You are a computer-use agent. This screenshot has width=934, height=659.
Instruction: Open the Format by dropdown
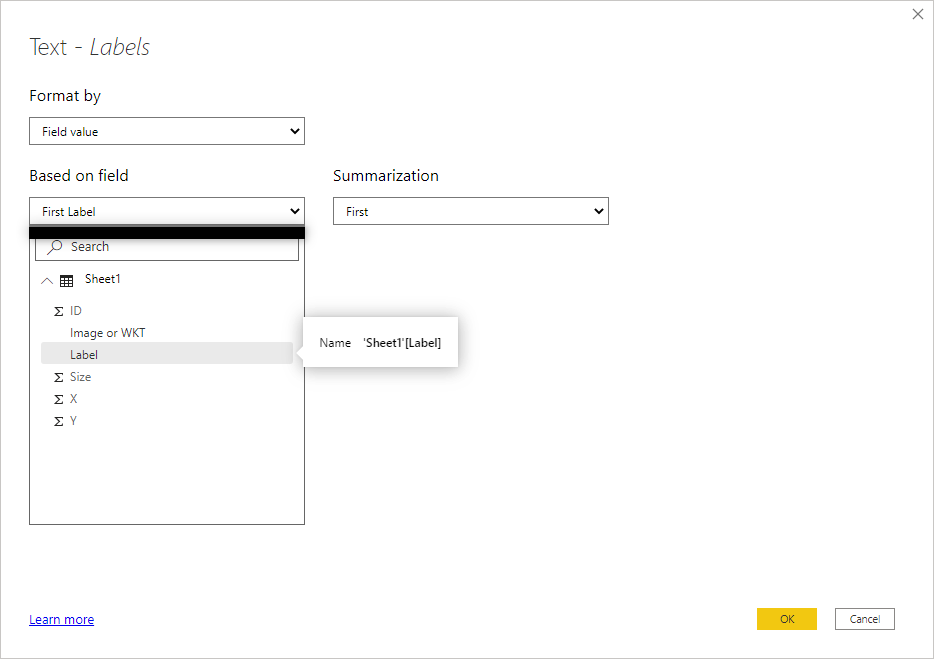[167, 131]
